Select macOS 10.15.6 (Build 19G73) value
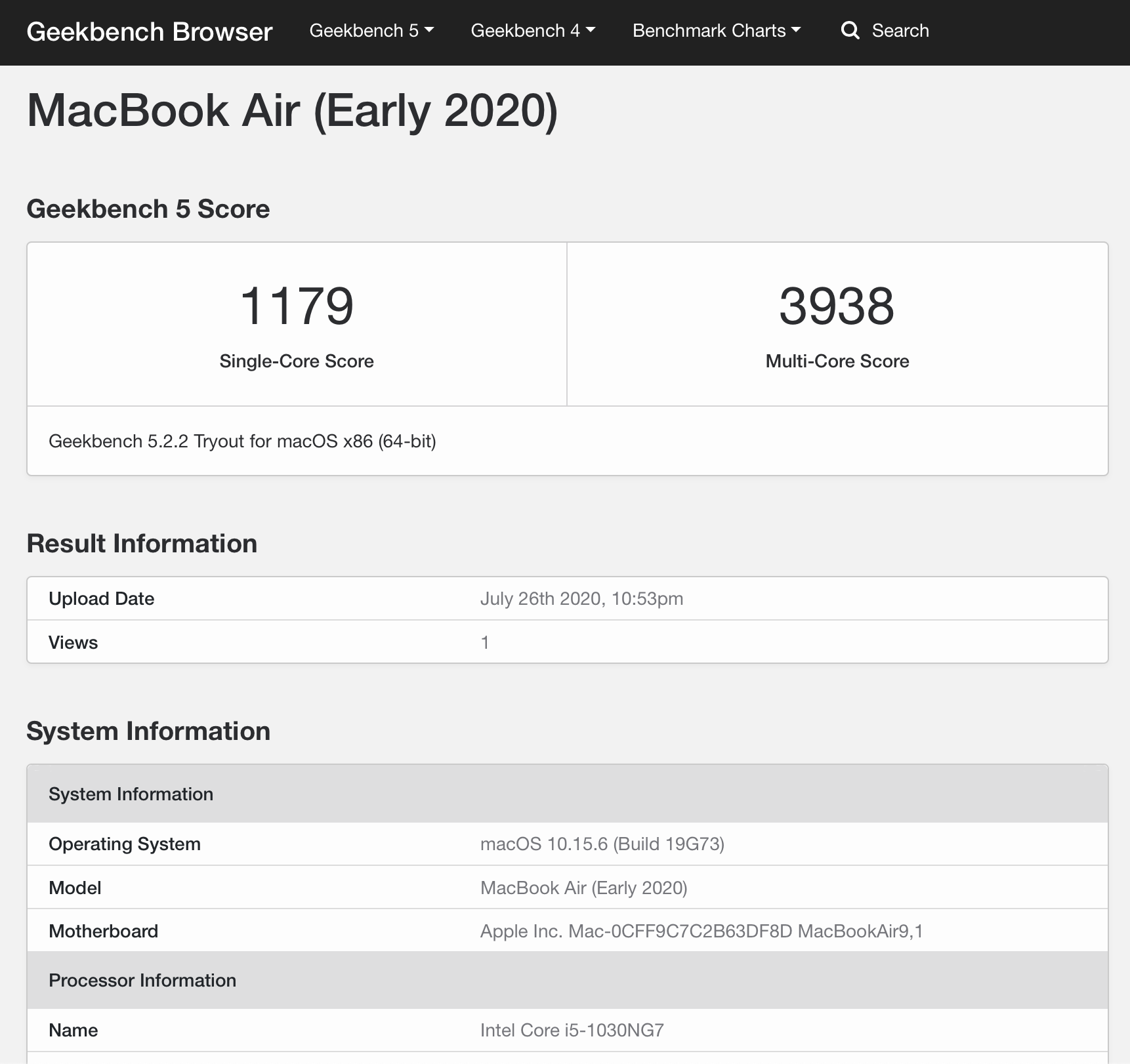This screenshot has width=1130, height=1064. coord(602,844)
